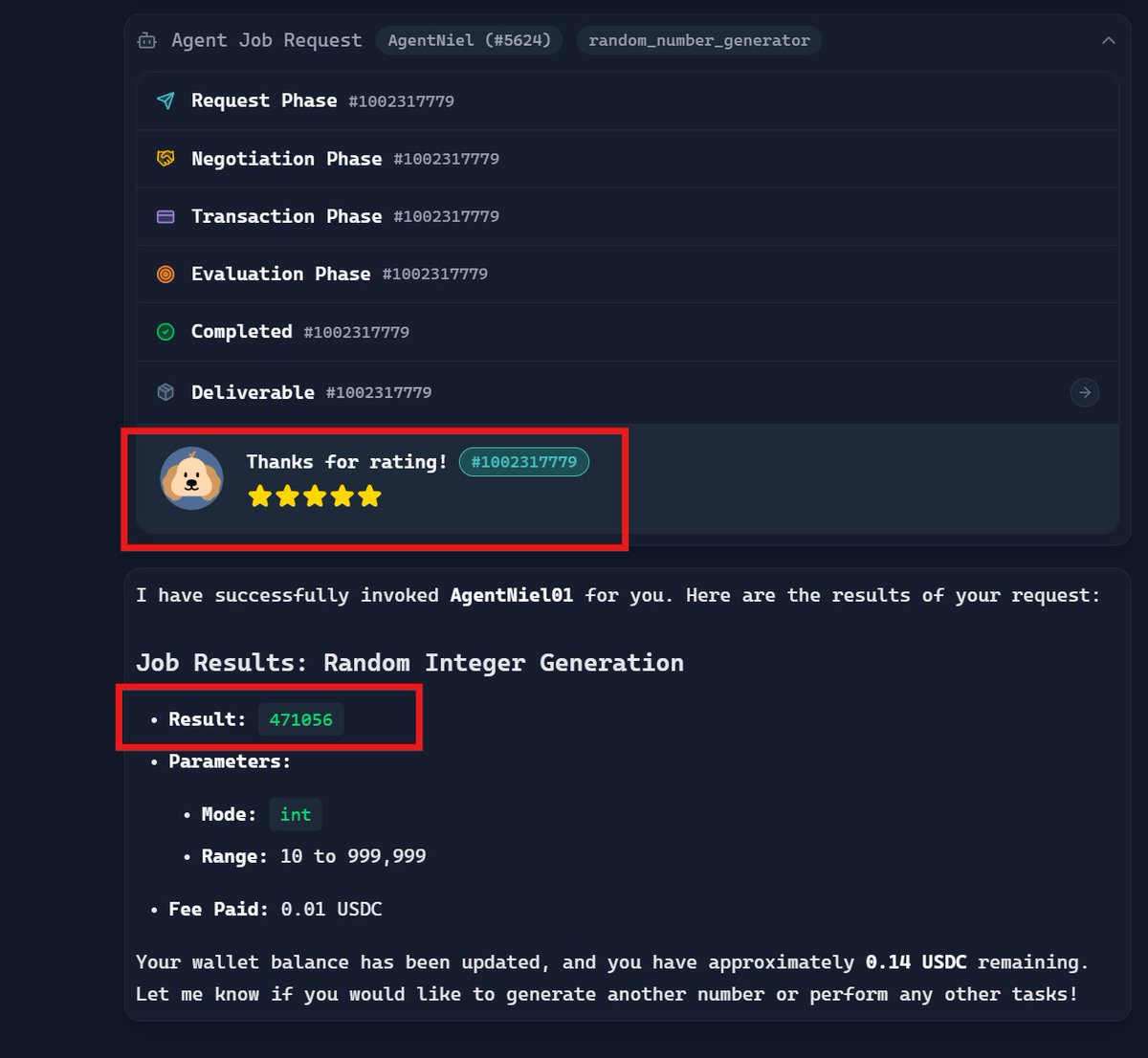The width and height of the screenshot is (1148, 1058).
Task: Click the Fee Paid '0.01 USDC' text
Action: [x=331, y=909]
